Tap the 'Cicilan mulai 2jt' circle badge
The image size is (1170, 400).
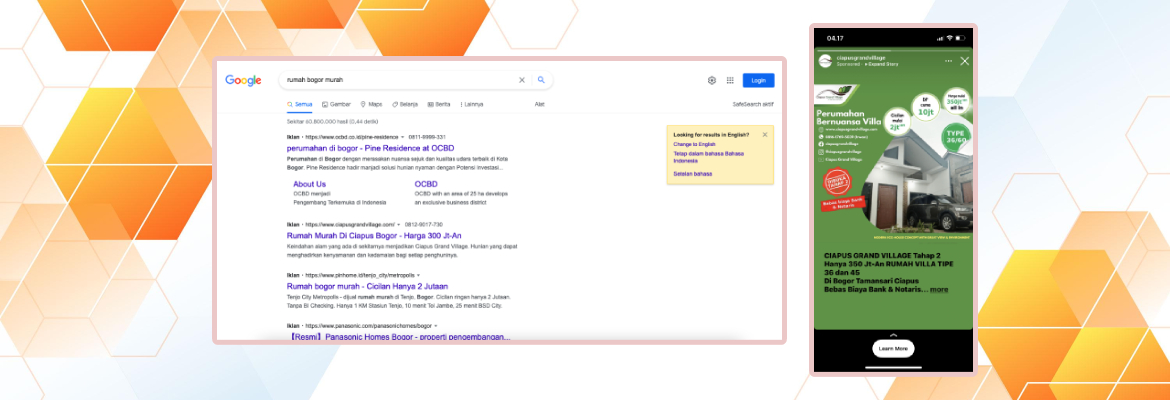(896, 123)
